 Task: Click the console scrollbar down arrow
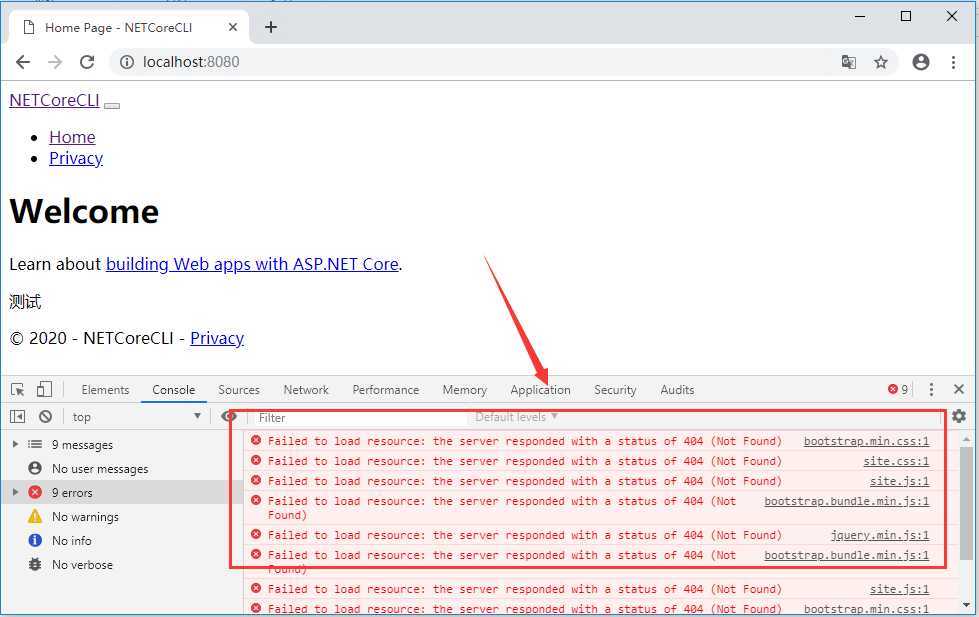point(967,605)
